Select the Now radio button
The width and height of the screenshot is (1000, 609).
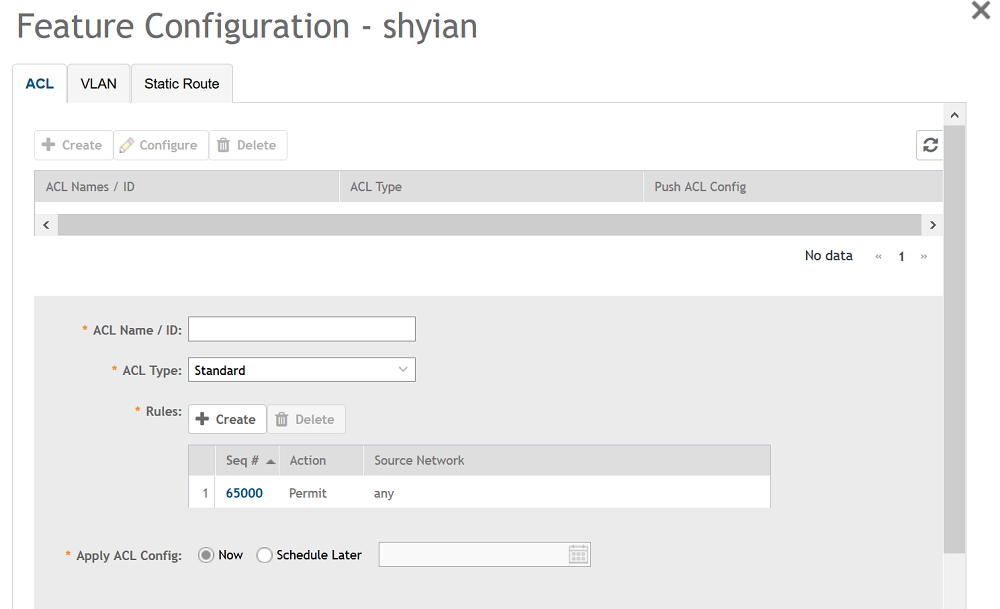click(x=206, y=555)
